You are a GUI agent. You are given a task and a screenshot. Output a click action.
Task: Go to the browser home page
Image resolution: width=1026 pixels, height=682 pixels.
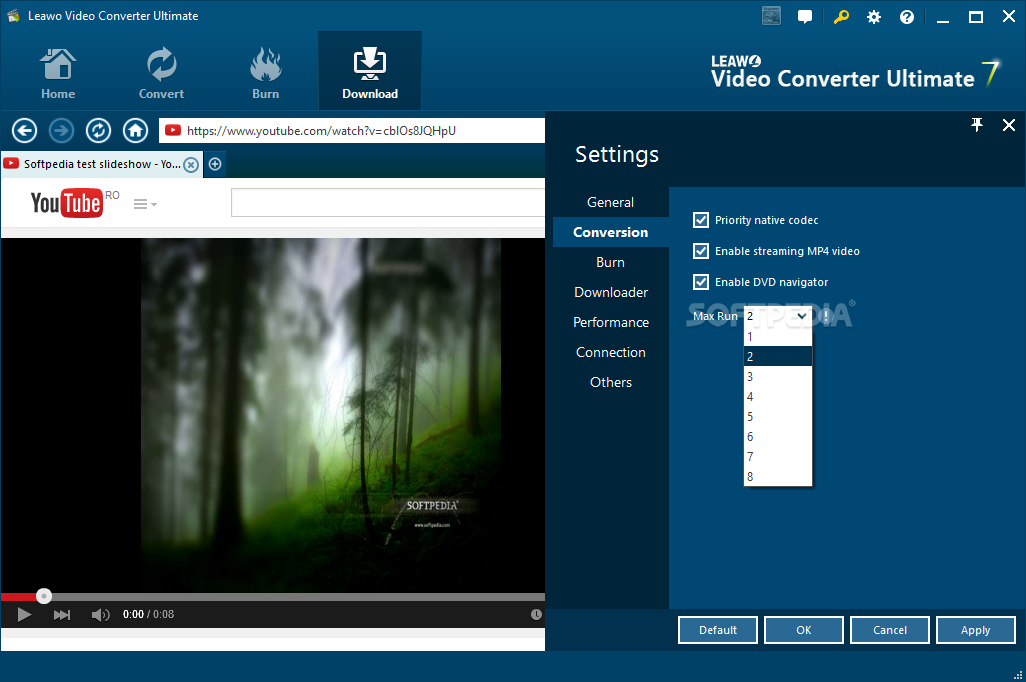[x=135, y=130]
